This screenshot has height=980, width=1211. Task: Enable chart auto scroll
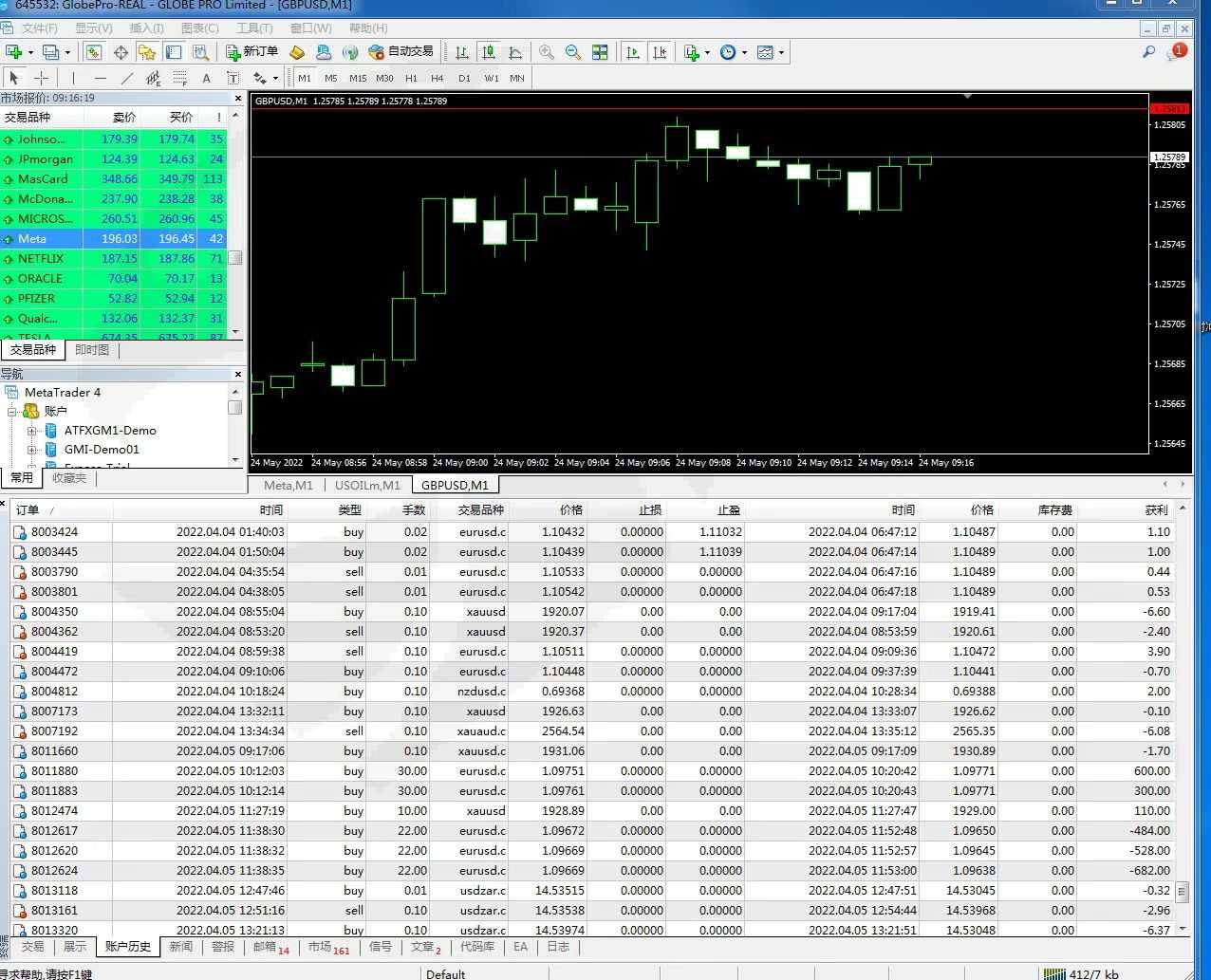click(x=633, y=52)
